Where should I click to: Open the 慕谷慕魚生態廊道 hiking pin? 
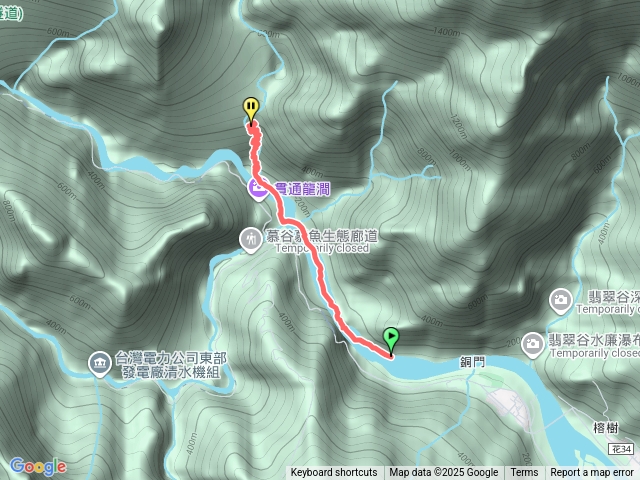251,240
